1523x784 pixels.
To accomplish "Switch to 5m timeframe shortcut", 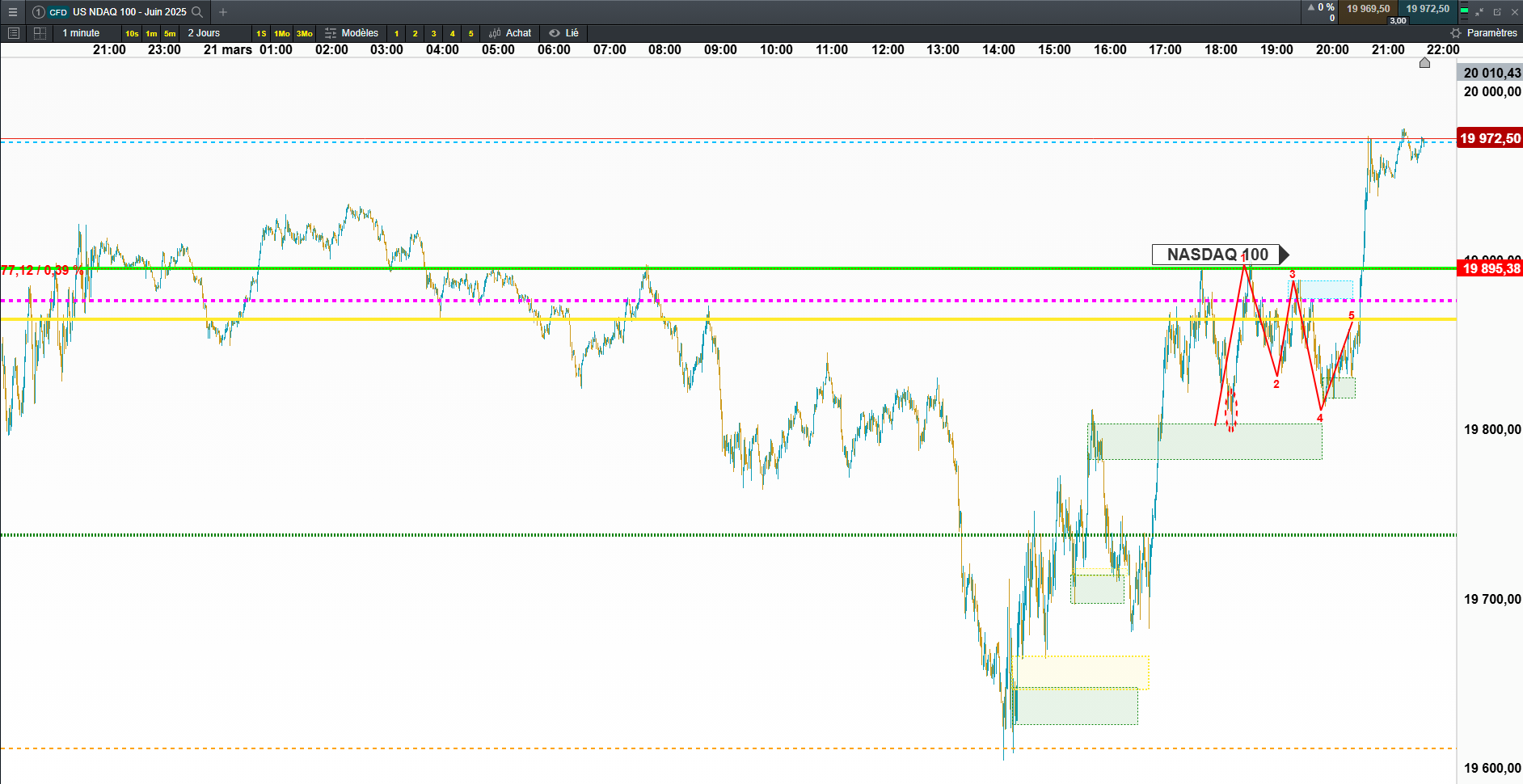I will tap(170, 33).
